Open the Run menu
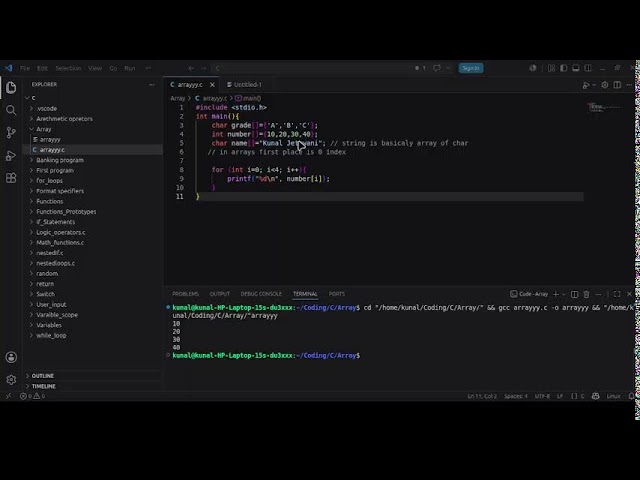Screen dimensions: 640x480 [130, 68]
